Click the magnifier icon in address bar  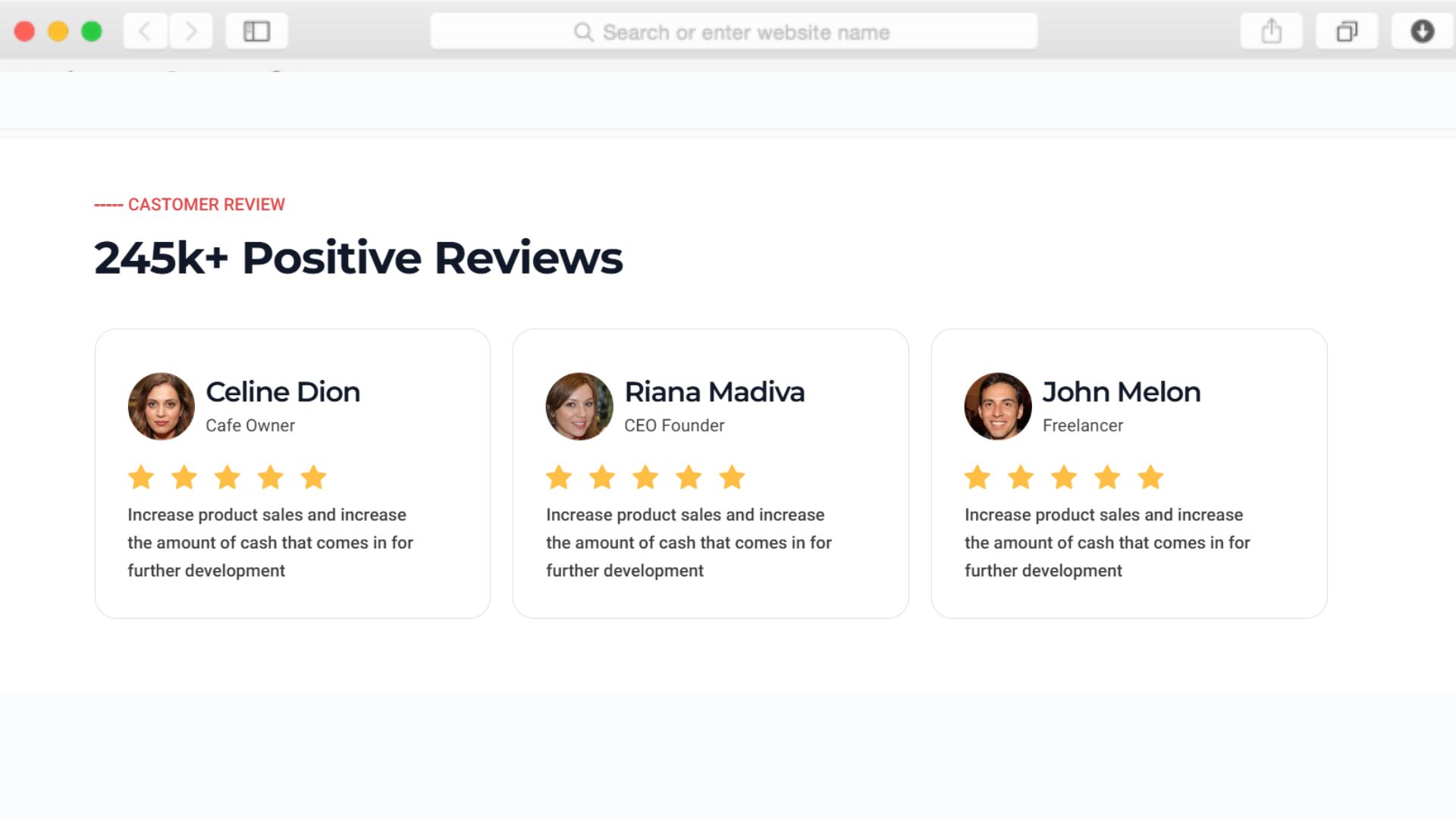583,32
